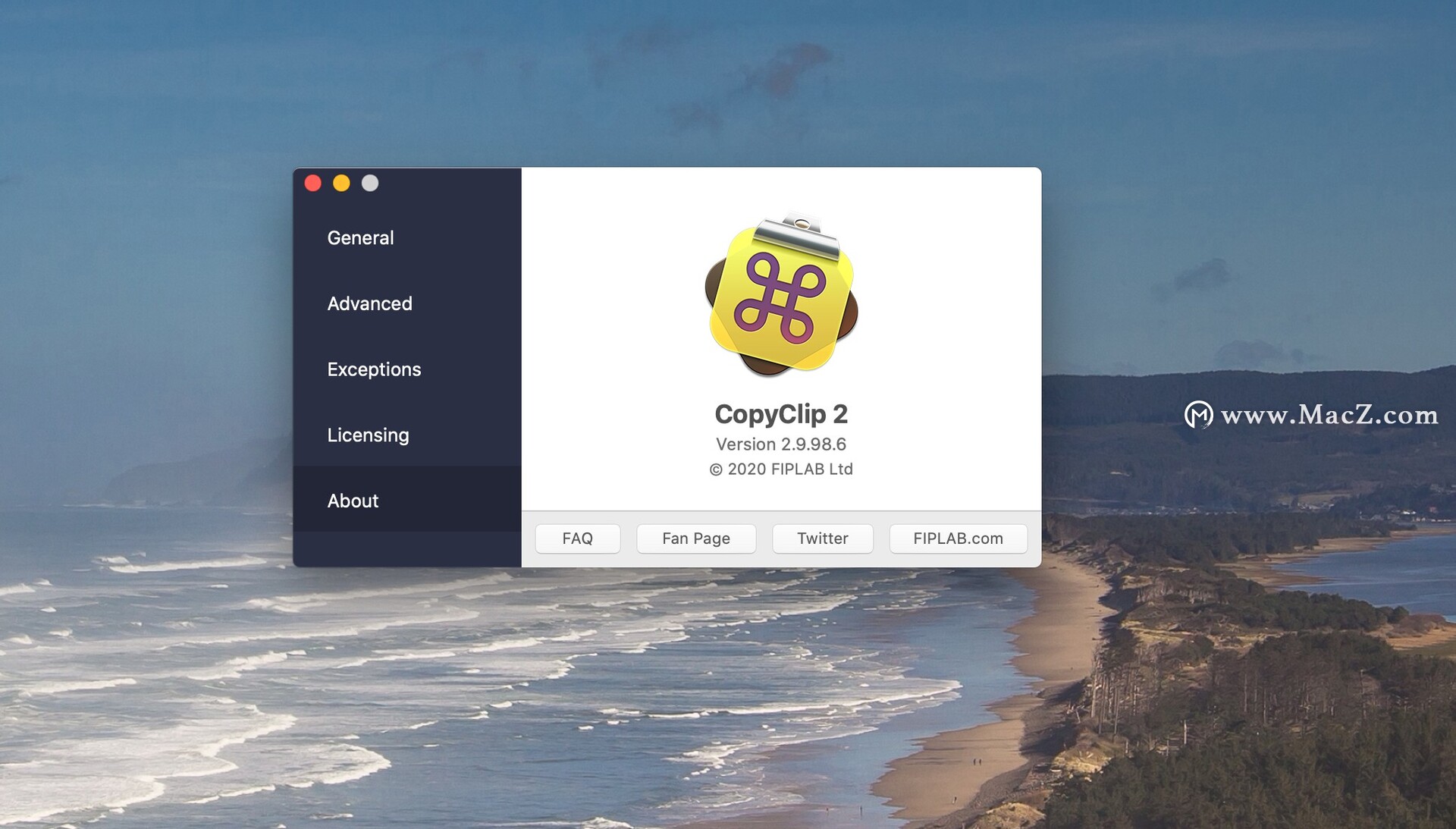Switch to the Advanced tab
The height and width of the screenshot is (829, 1456).
point(406,303)
